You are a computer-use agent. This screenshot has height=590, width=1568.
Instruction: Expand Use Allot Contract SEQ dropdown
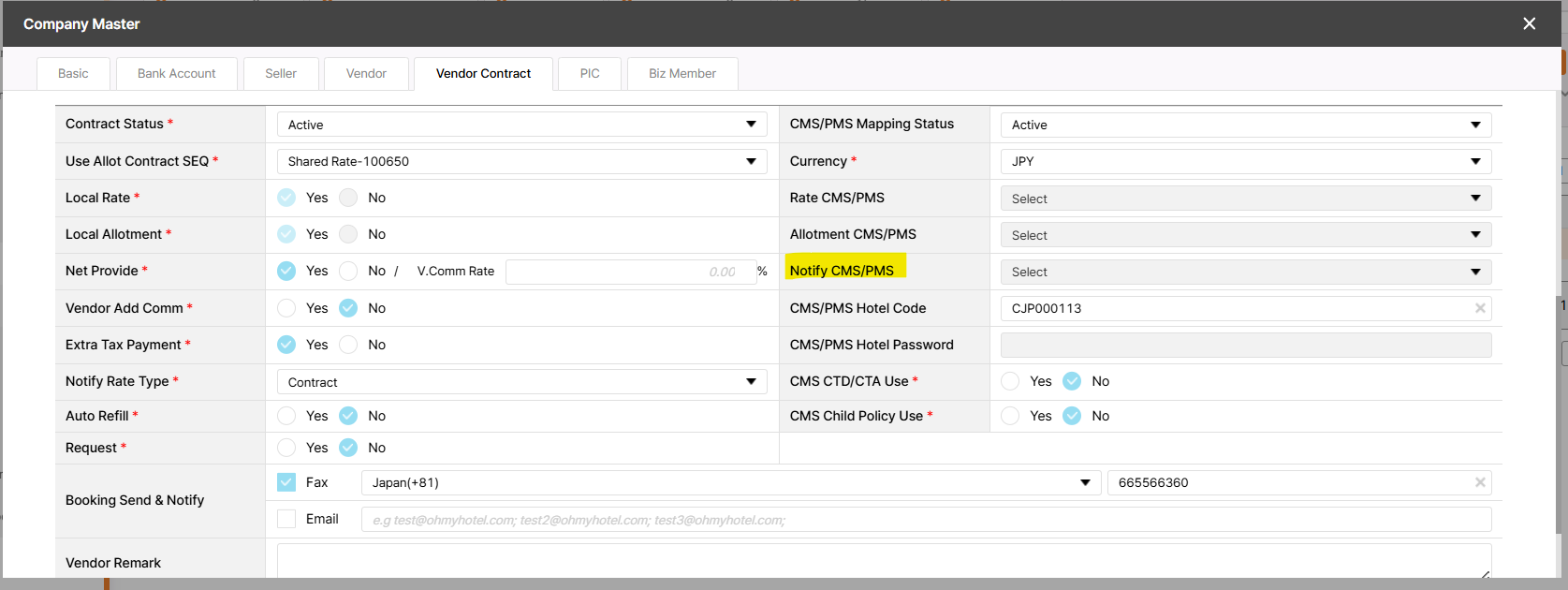(521, 161)
